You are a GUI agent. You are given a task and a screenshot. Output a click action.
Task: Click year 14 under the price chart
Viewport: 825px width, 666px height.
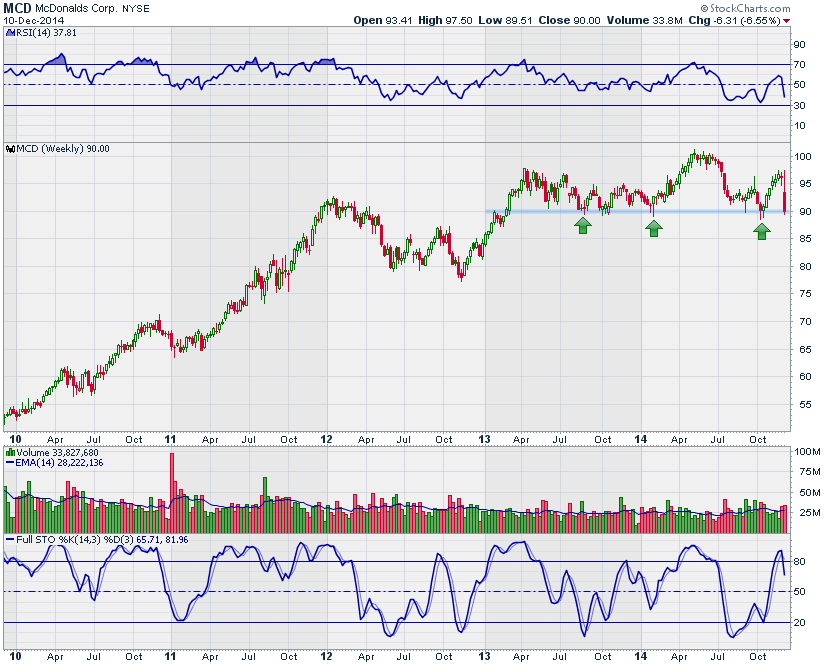click(640, 439)
